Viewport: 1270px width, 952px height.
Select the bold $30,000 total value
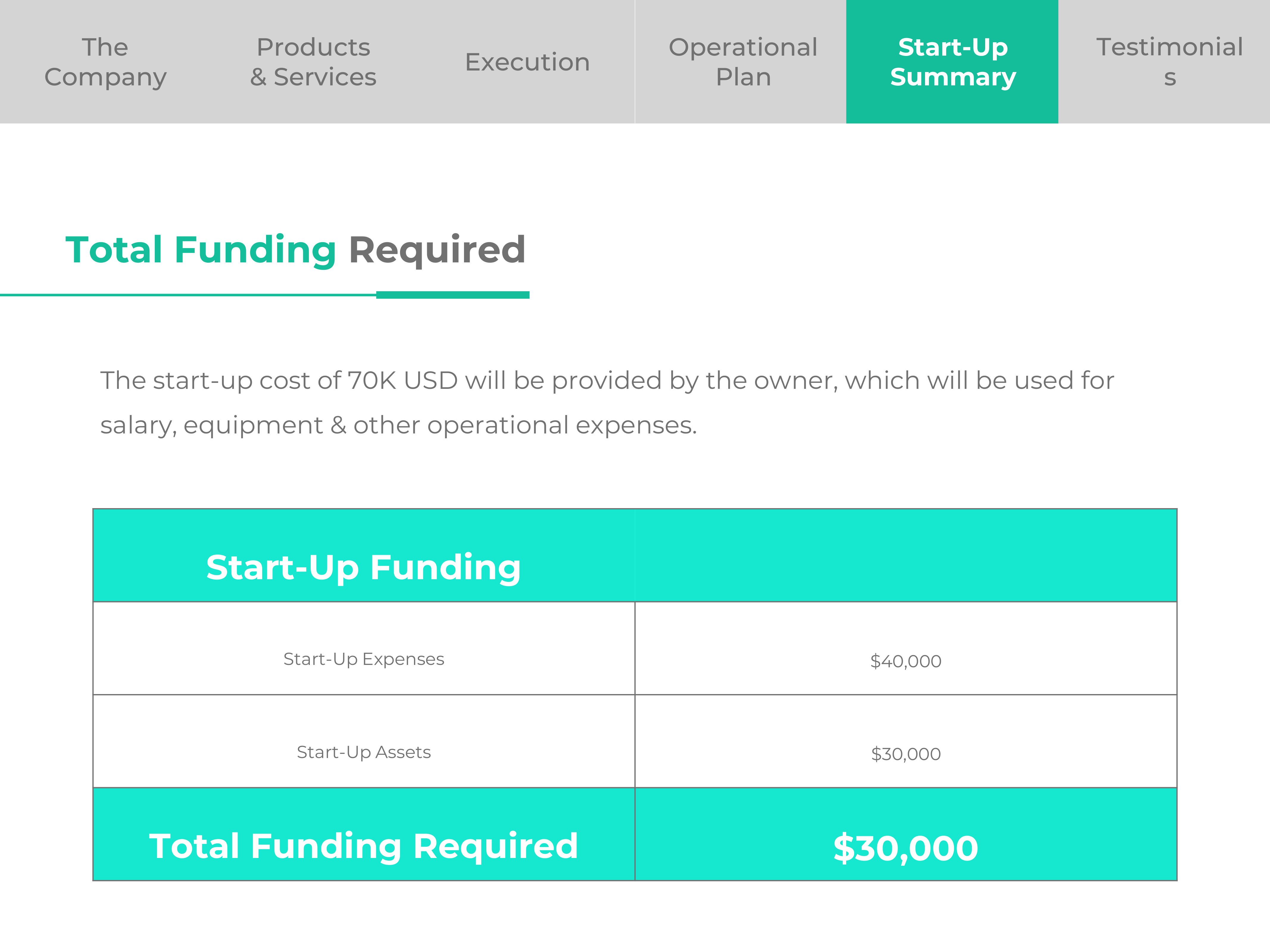pyautogui.click(x=906, y=849)
